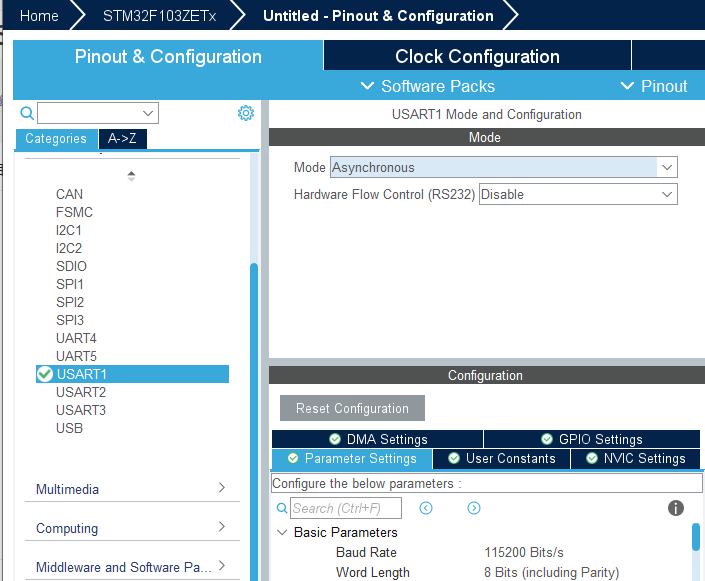Select USART3 peripheral
The image size is (705, 581).
tap(81, 410)
